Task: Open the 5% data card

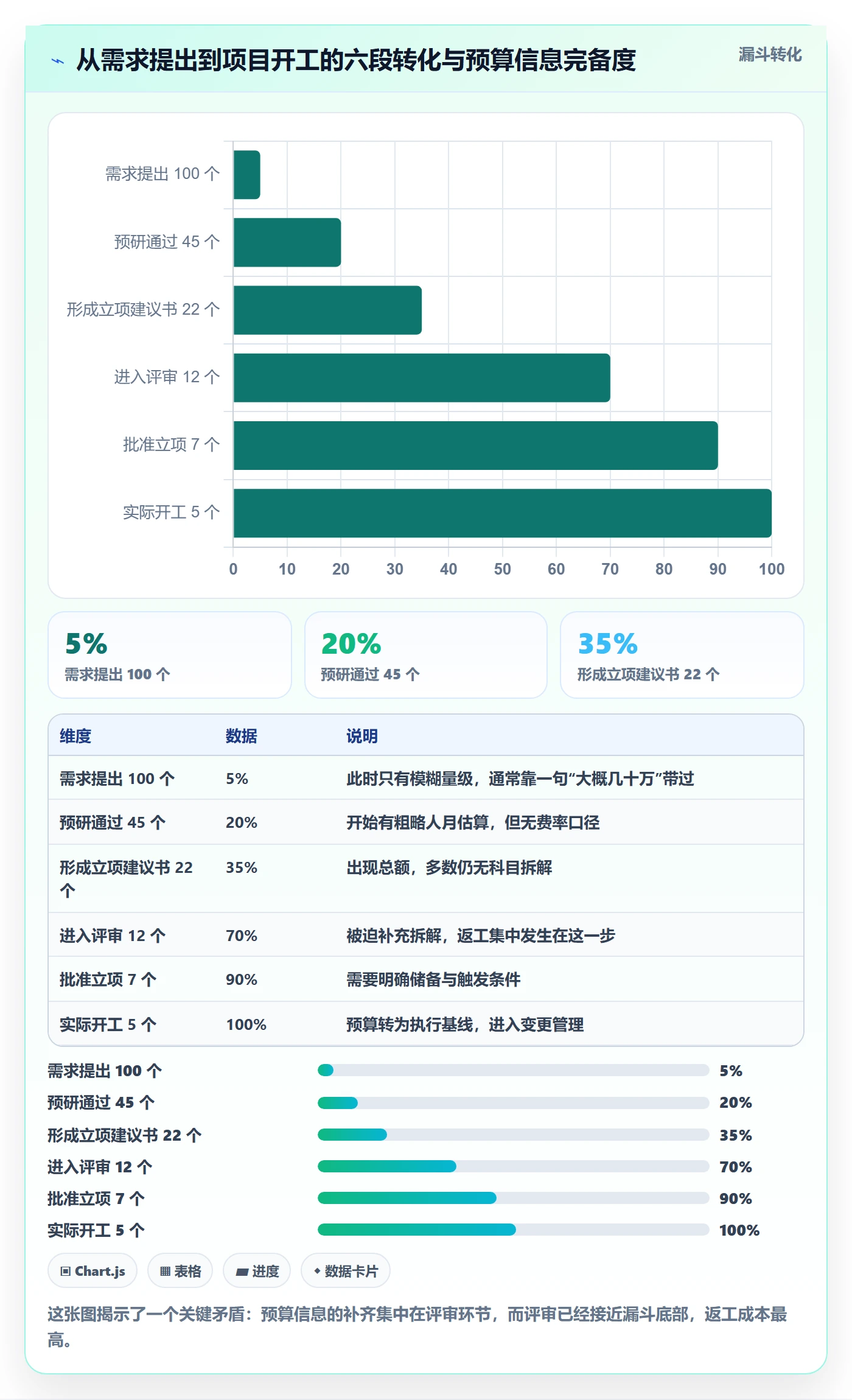Action: (170, 655)
